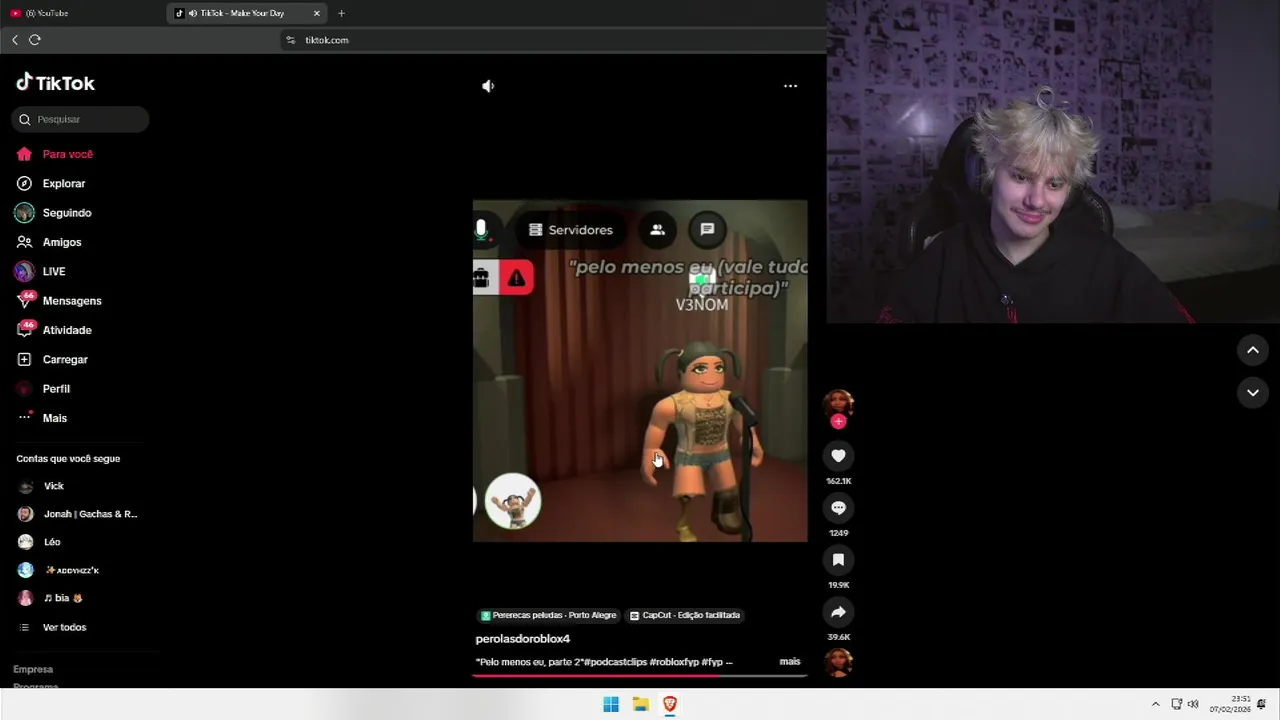Viewport: 1280px width, 720px height.
Task: Follow creator with the red plus badge
Action: 838,422
